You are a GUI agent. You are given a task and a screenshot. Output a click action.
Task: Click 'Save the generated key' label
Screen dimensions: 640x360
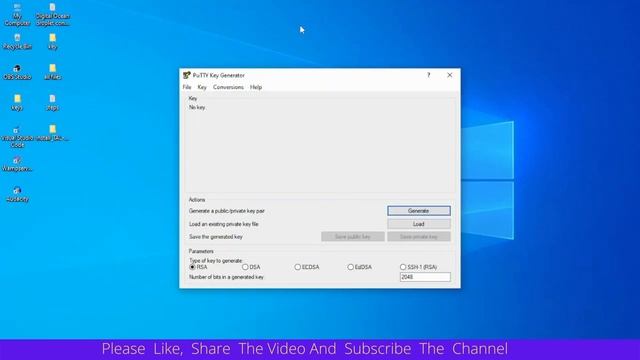pos(216,237)
